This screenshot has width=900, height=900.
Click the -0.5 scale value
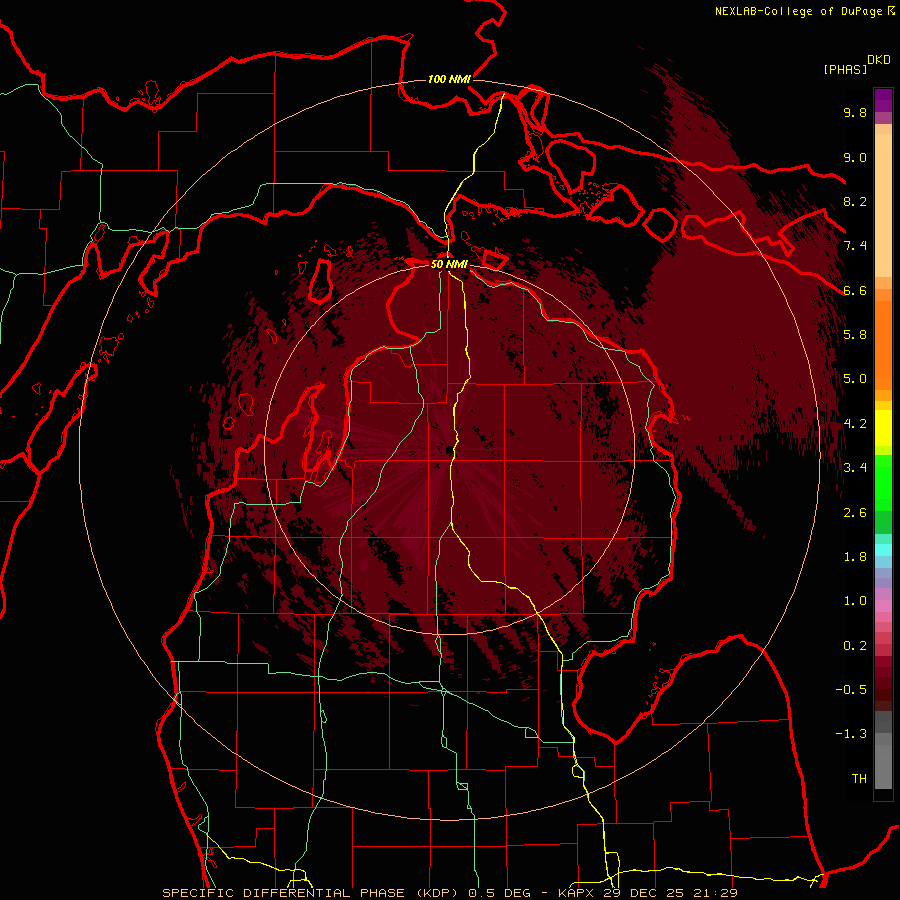(x=851, y=690)
